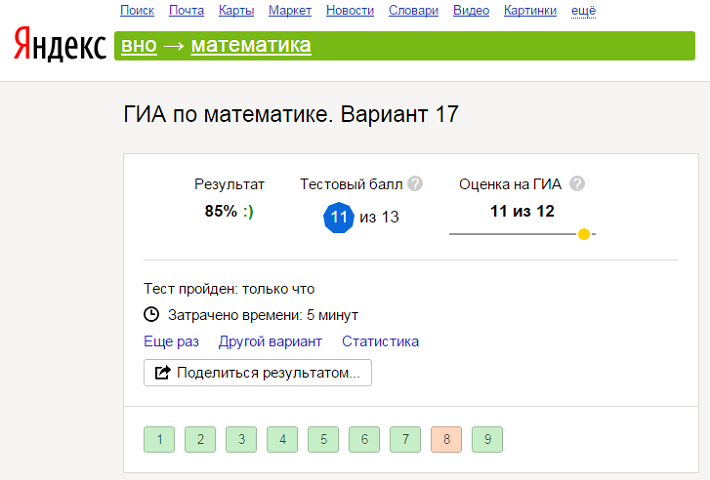Click the математика breadcrumb link
The width and height of the screenshot is (710, 480).
click(250, 46)
